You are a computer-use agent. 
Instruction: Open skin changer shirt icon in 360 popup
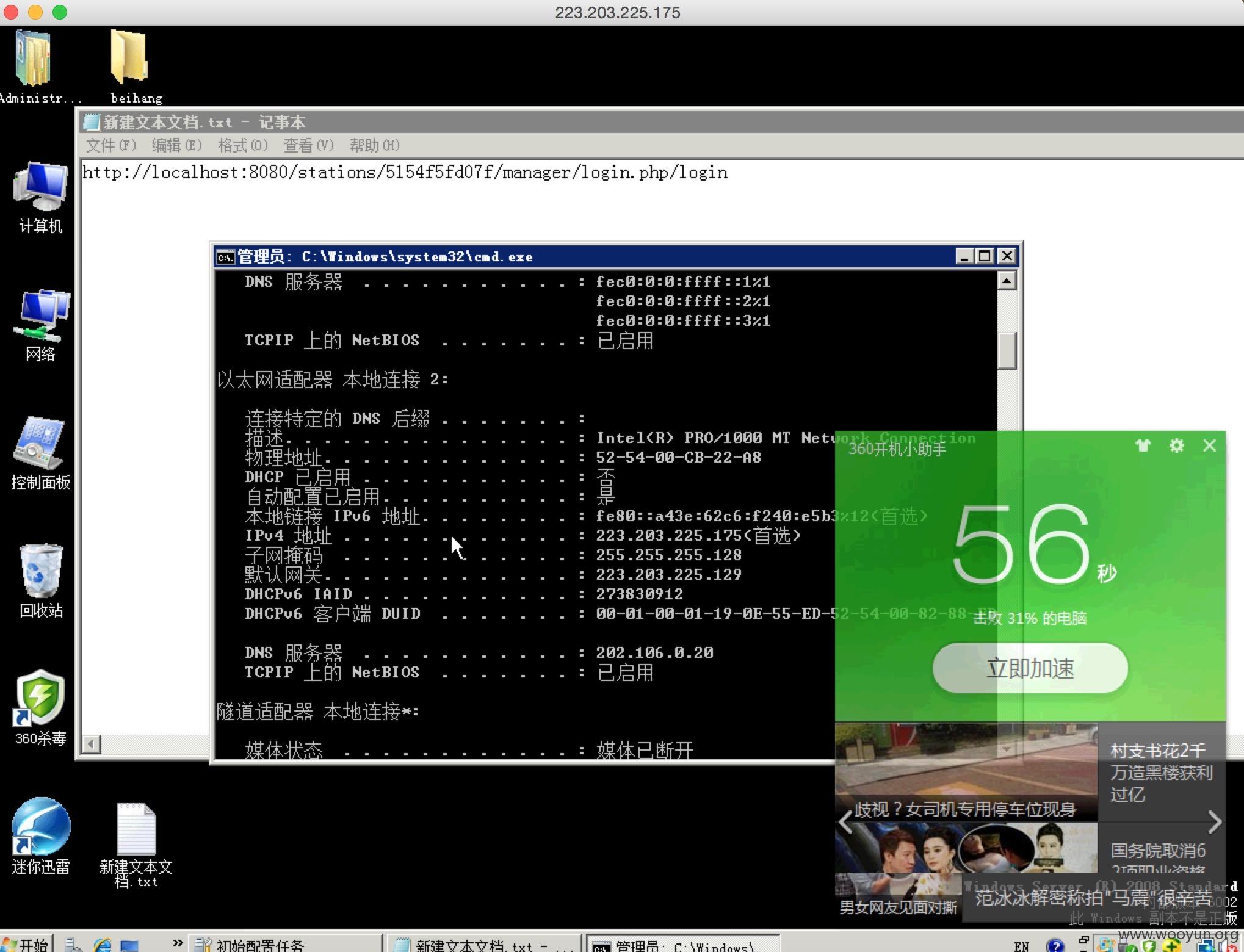click(1143, 445)
